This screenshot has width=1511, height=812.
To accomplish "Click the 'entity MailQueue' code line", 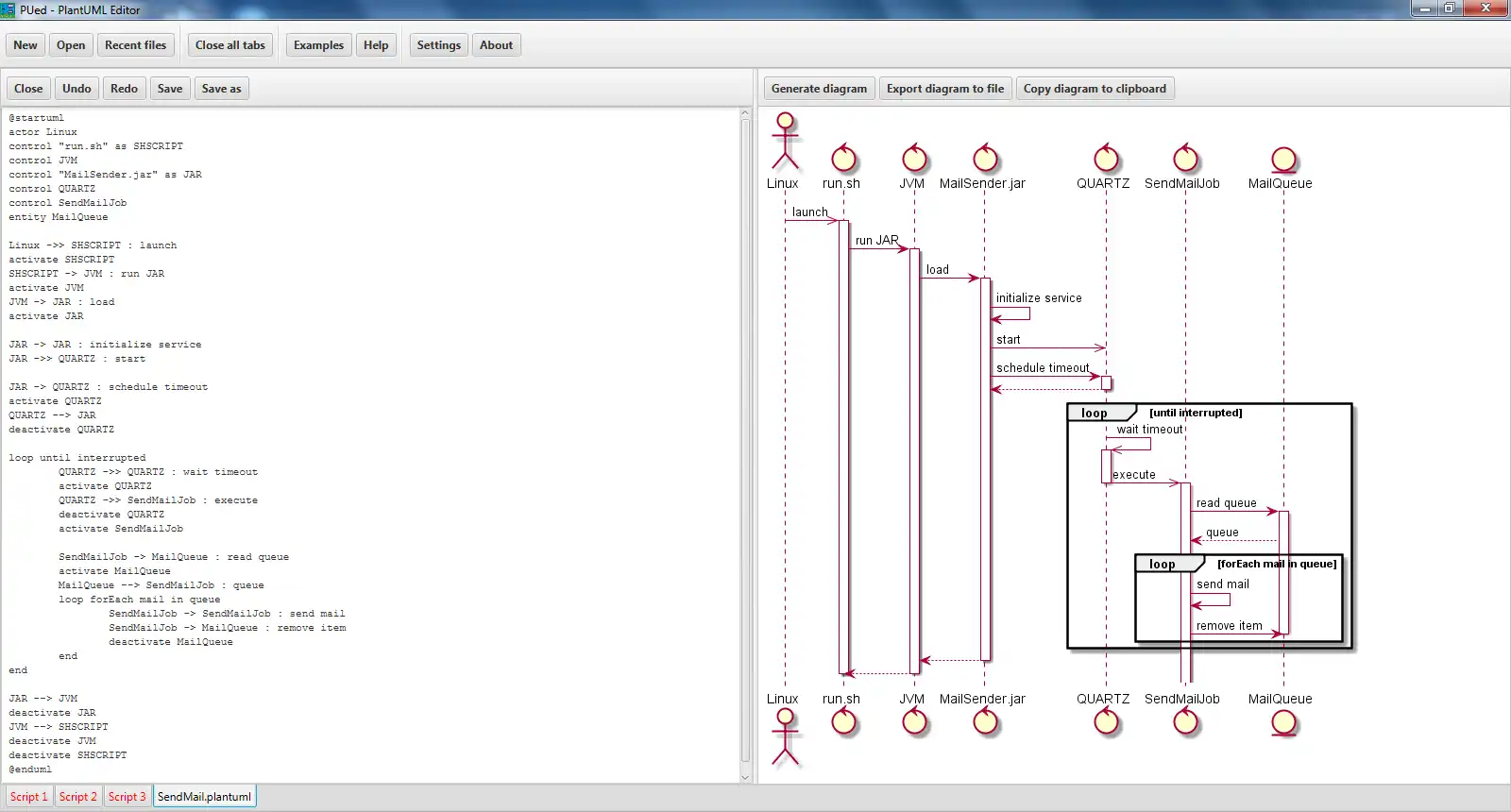I will tap(59, 217).
